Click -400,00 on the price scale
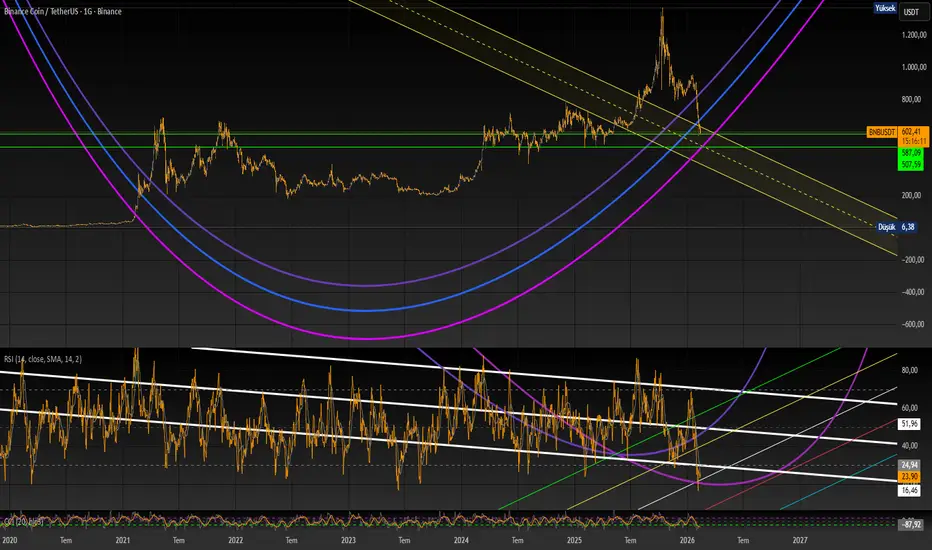This screenshot has height=550, width=932. coord(912,293)
